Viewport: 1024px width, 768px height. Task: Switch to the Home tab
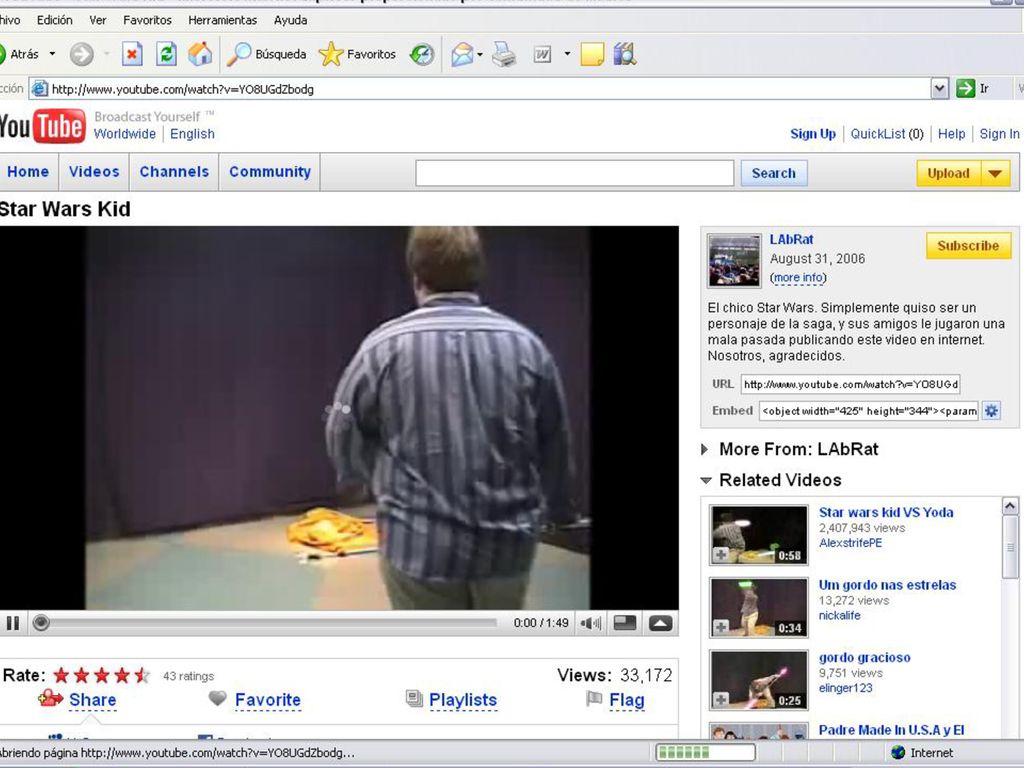28,172
